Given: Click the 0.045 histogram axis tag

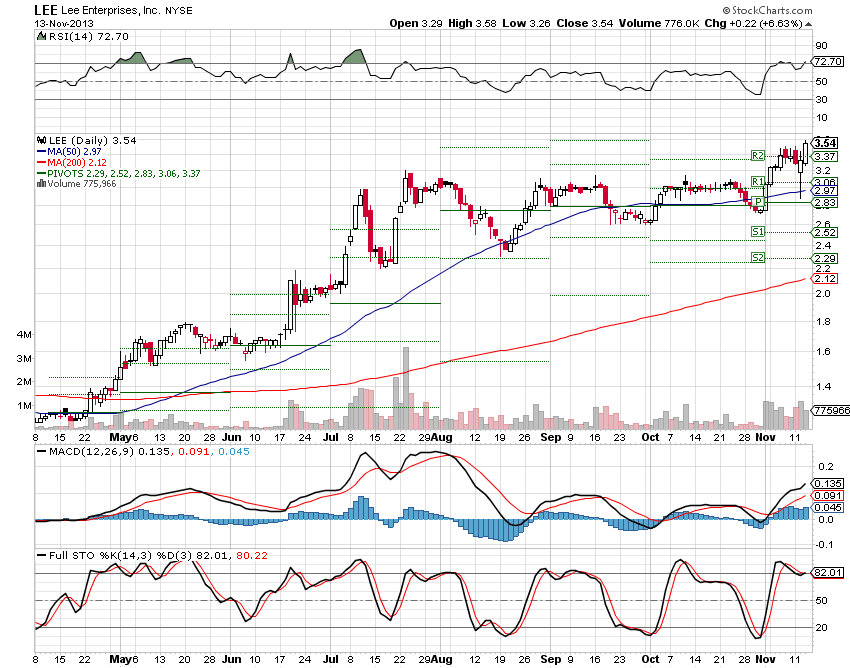Looking at the screenshot, I should point(828,508).
